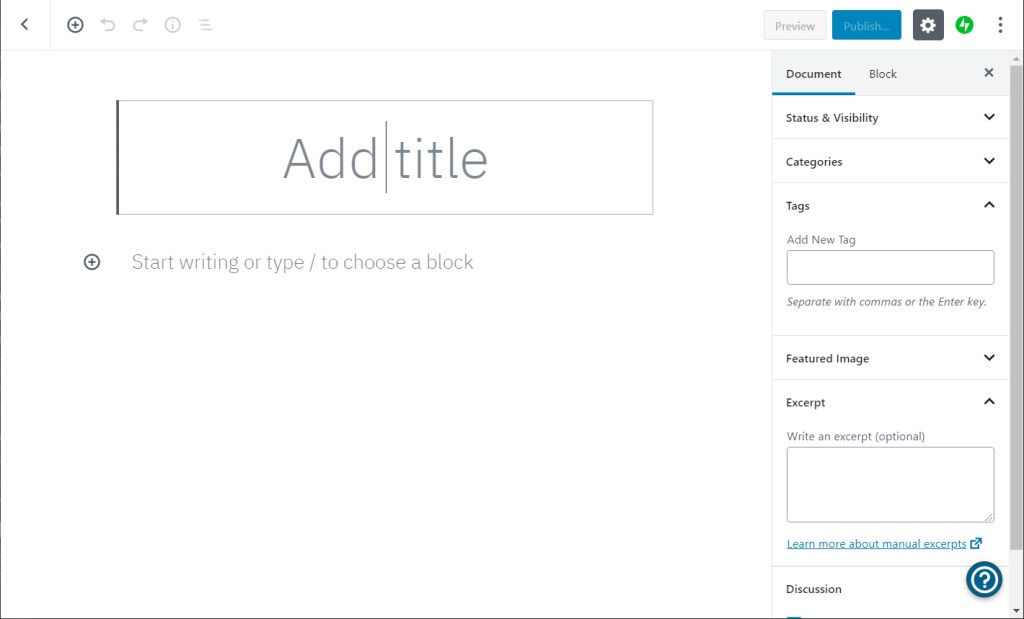Select the Document tab
This screenshot has width=1024, height=619.
point(813,74)
